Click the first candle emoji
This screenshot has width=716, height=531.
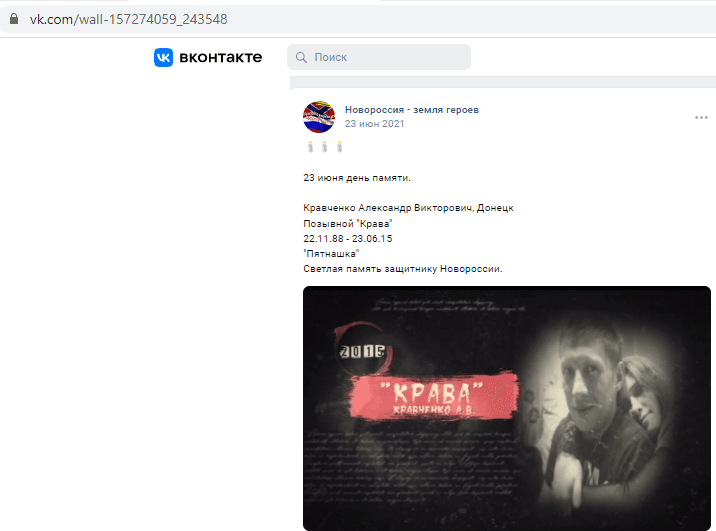point(311,147)
